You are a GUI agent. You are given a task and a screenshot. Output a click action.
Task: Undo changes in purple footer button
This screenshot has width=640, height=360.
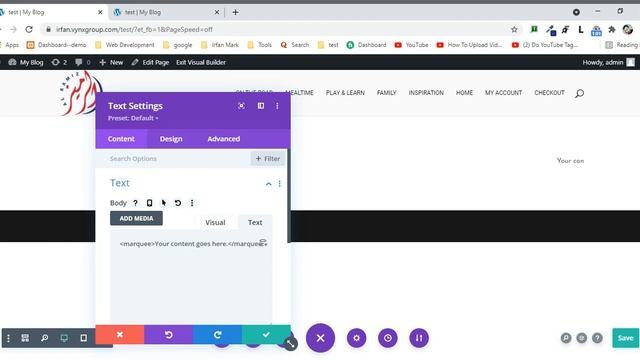pyautogui.click(x=169, y=335)
